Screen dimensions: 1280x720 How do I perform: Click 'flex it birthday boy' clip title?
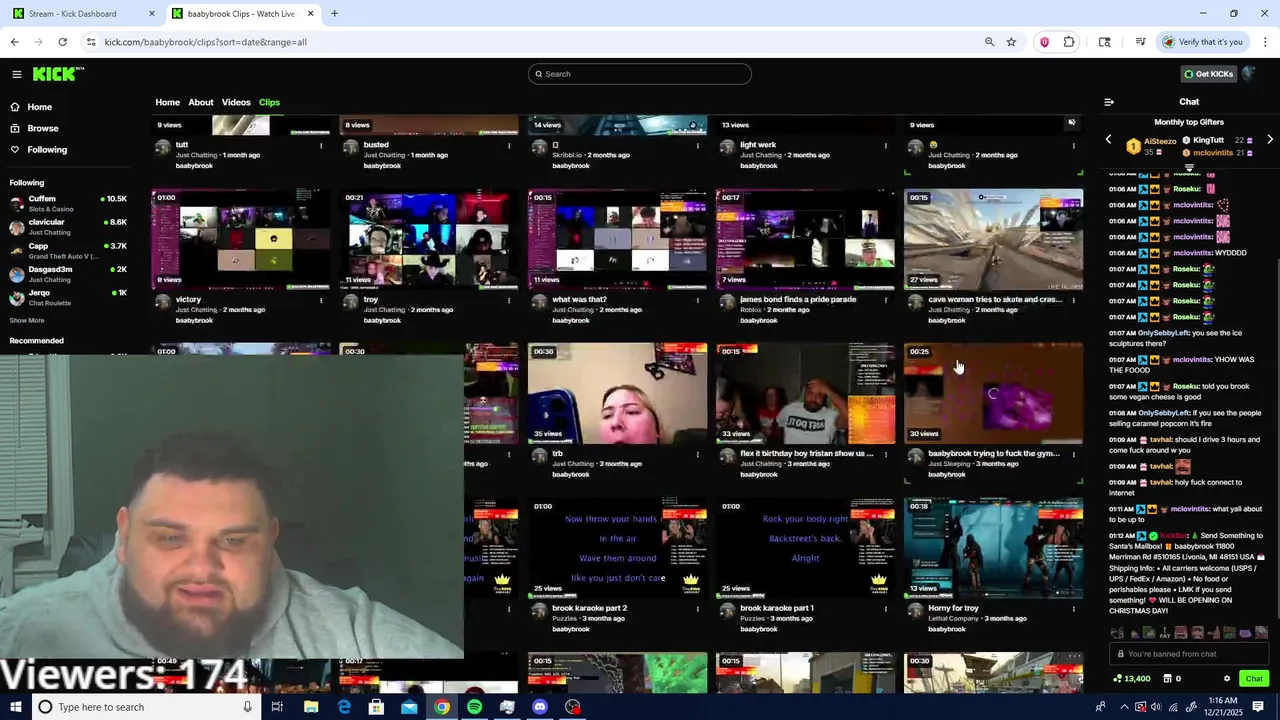tap(806, 454)
